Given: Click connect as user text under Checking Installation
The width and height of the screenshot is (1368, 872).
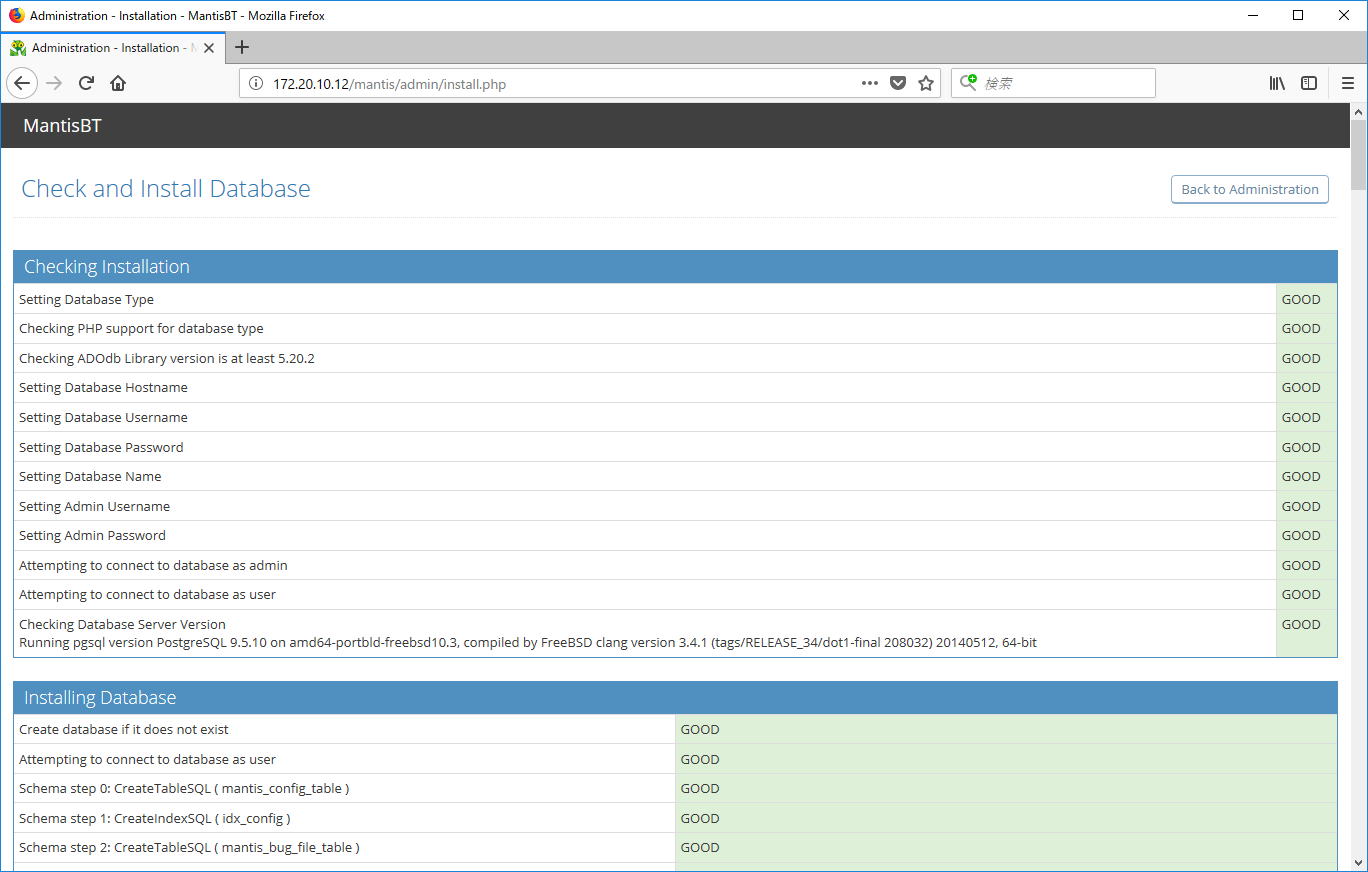Looking at the screenshot, I should [147, 595].
